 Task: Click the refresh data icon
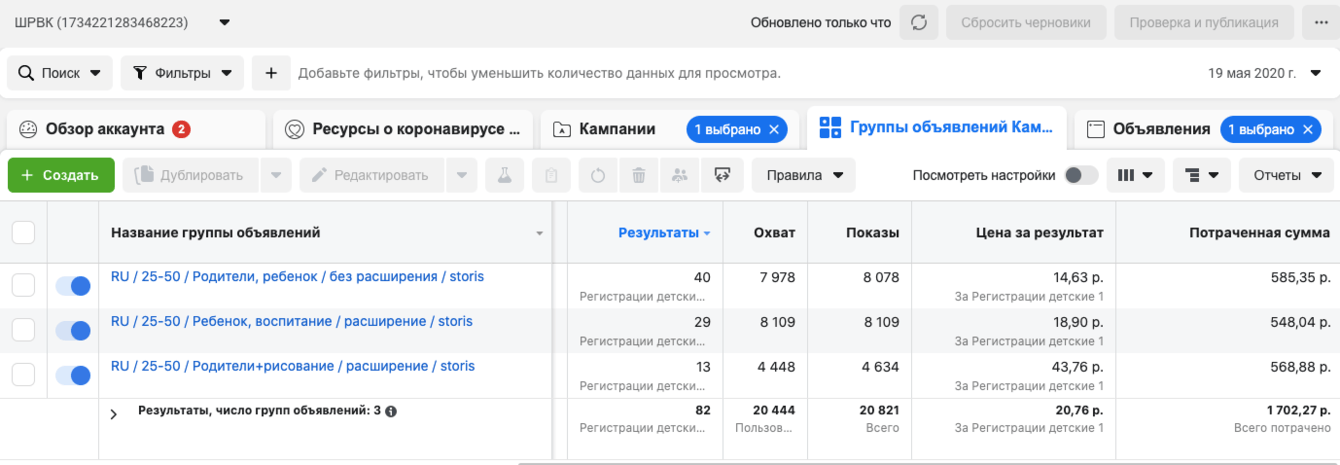(x=918, y=22)
